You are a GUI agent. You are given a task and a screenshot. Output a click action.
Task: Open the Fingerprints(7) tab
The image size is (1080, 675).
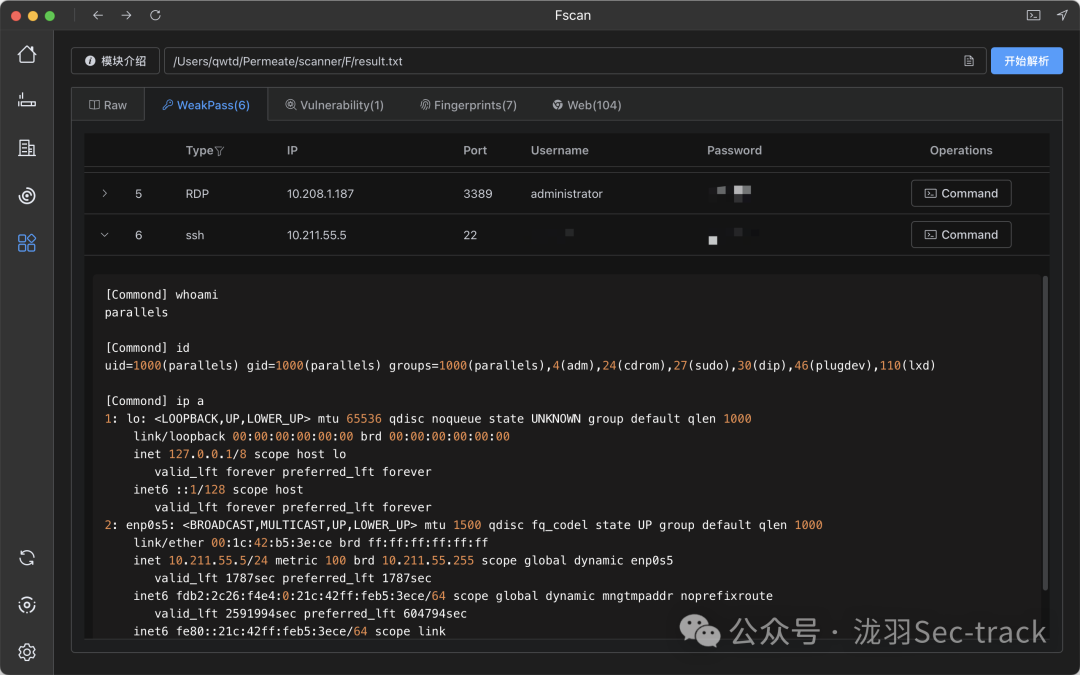[468, 105]
